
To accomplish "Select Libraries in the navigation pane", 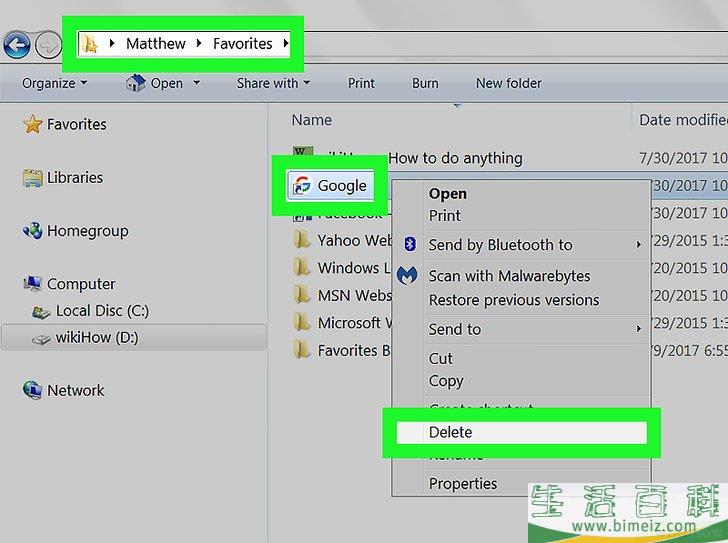I will click(75, 178).
